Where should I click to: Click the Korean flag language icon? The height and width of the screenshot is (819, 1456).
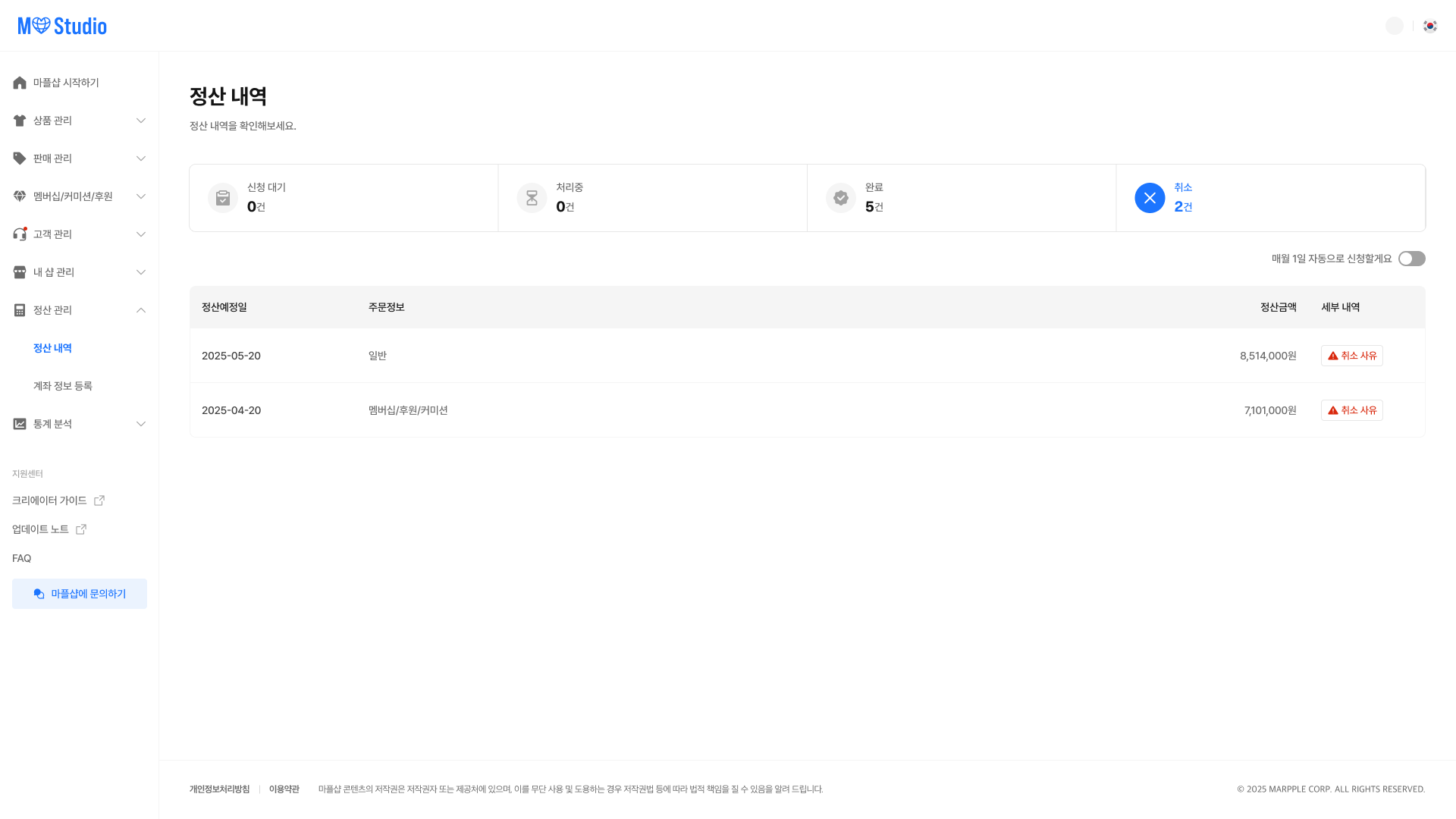[1430, 26]
